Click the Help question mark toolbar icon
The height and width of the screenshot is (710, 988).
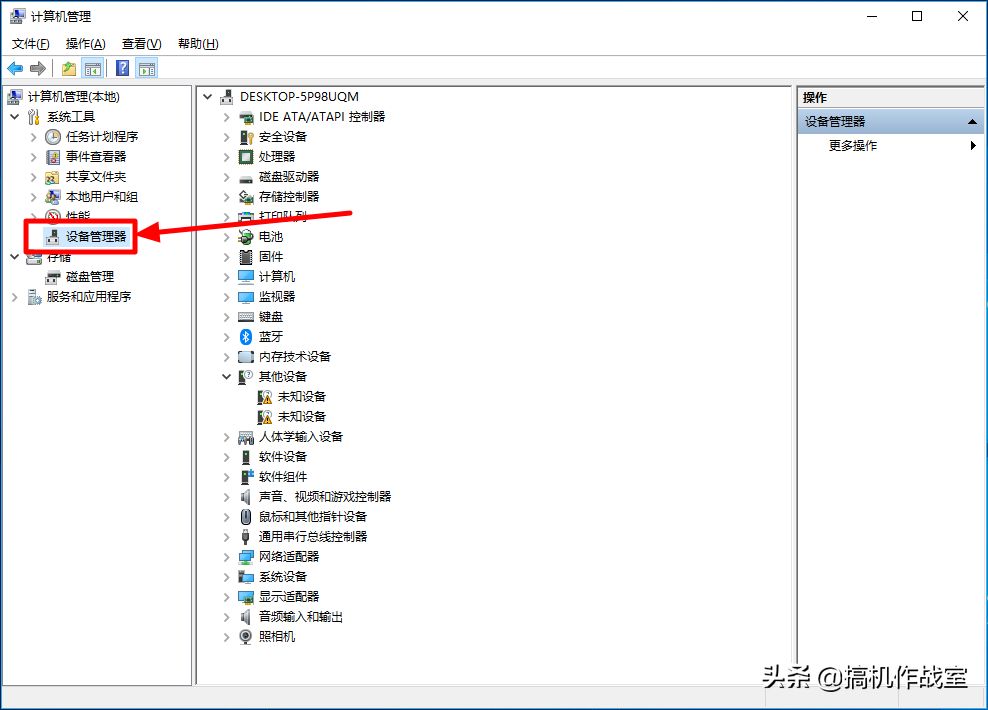122,68
